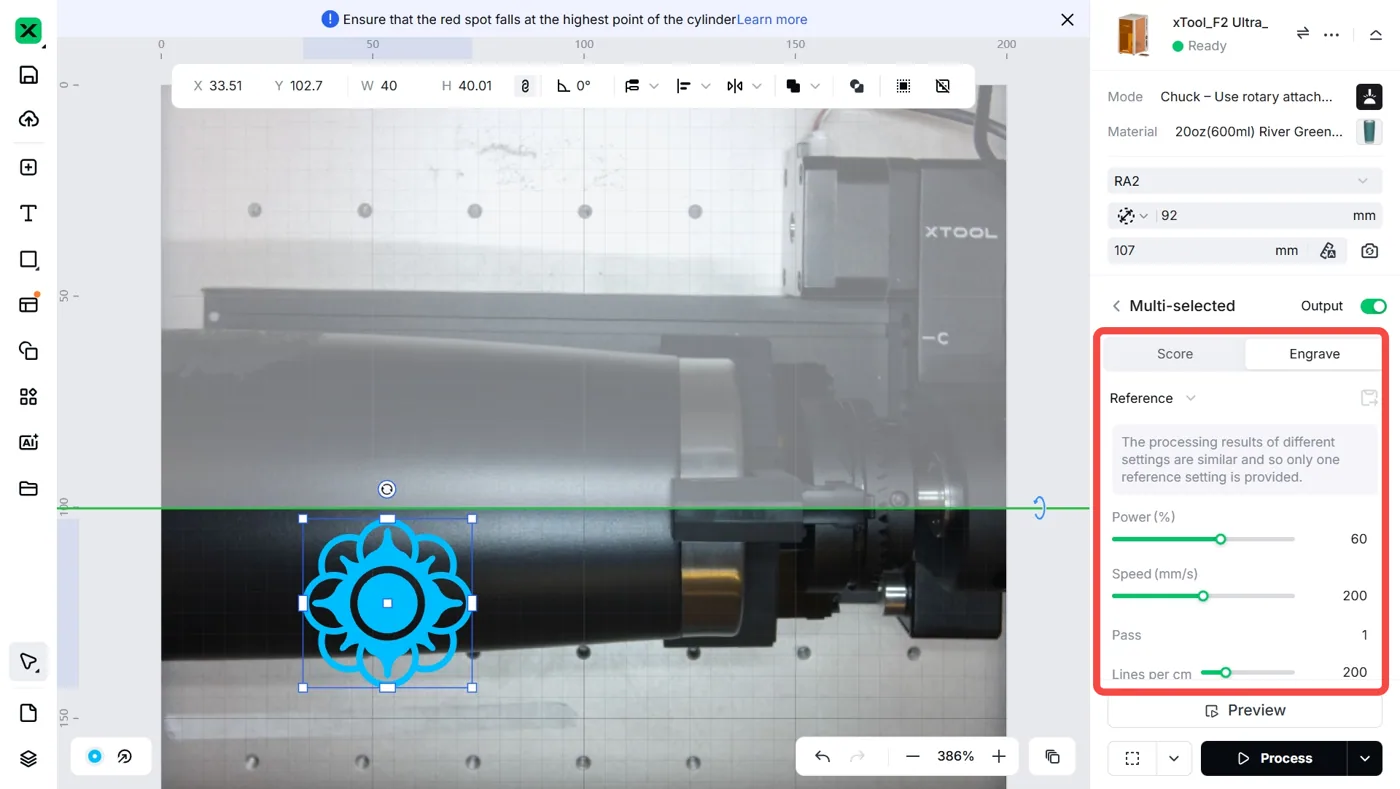Screen dimensions: 1400x789
Task: Open the Learn more link
Action: [772, 19]
